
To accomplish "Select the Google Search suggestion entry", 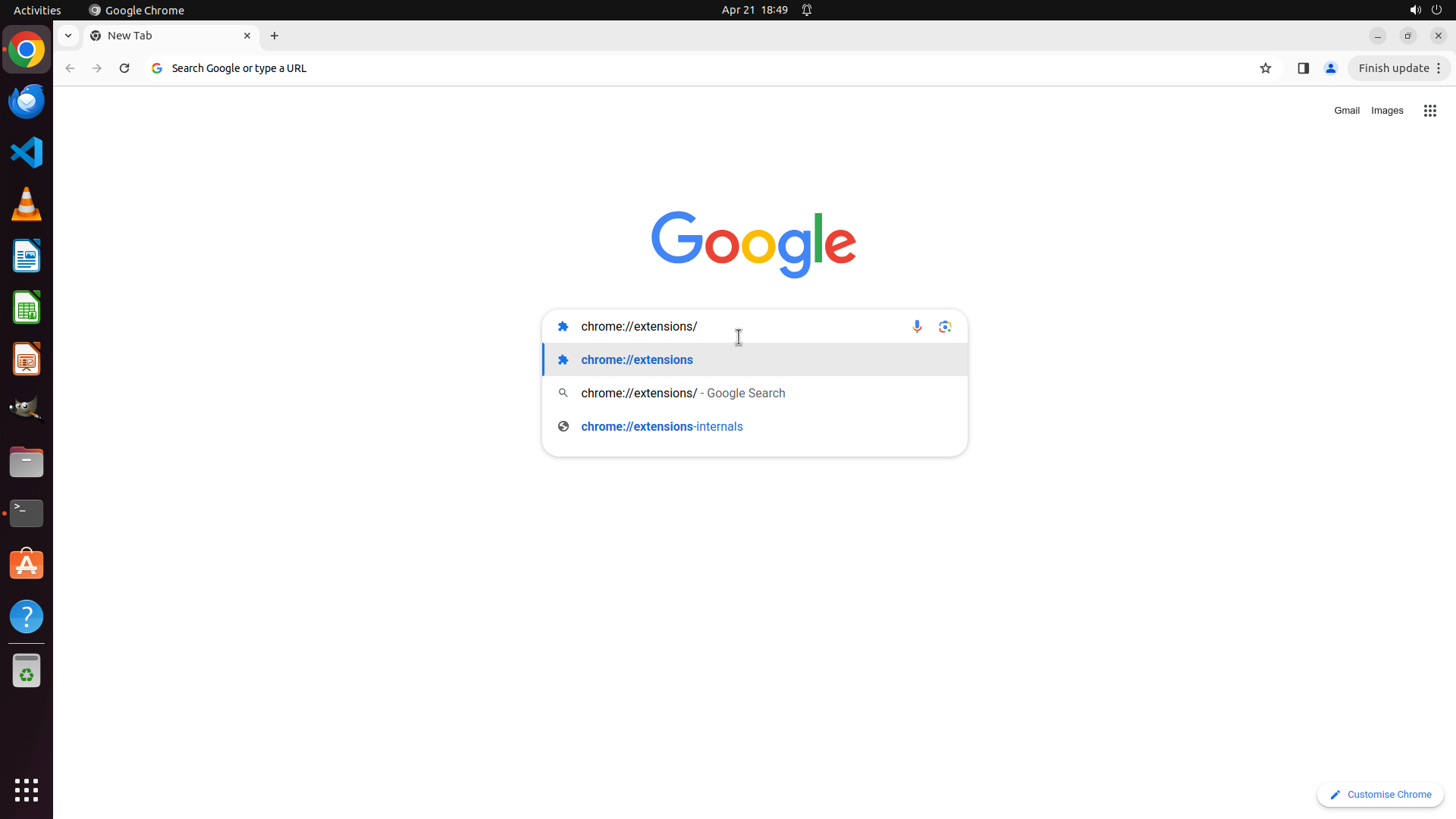I will [682, 394].
